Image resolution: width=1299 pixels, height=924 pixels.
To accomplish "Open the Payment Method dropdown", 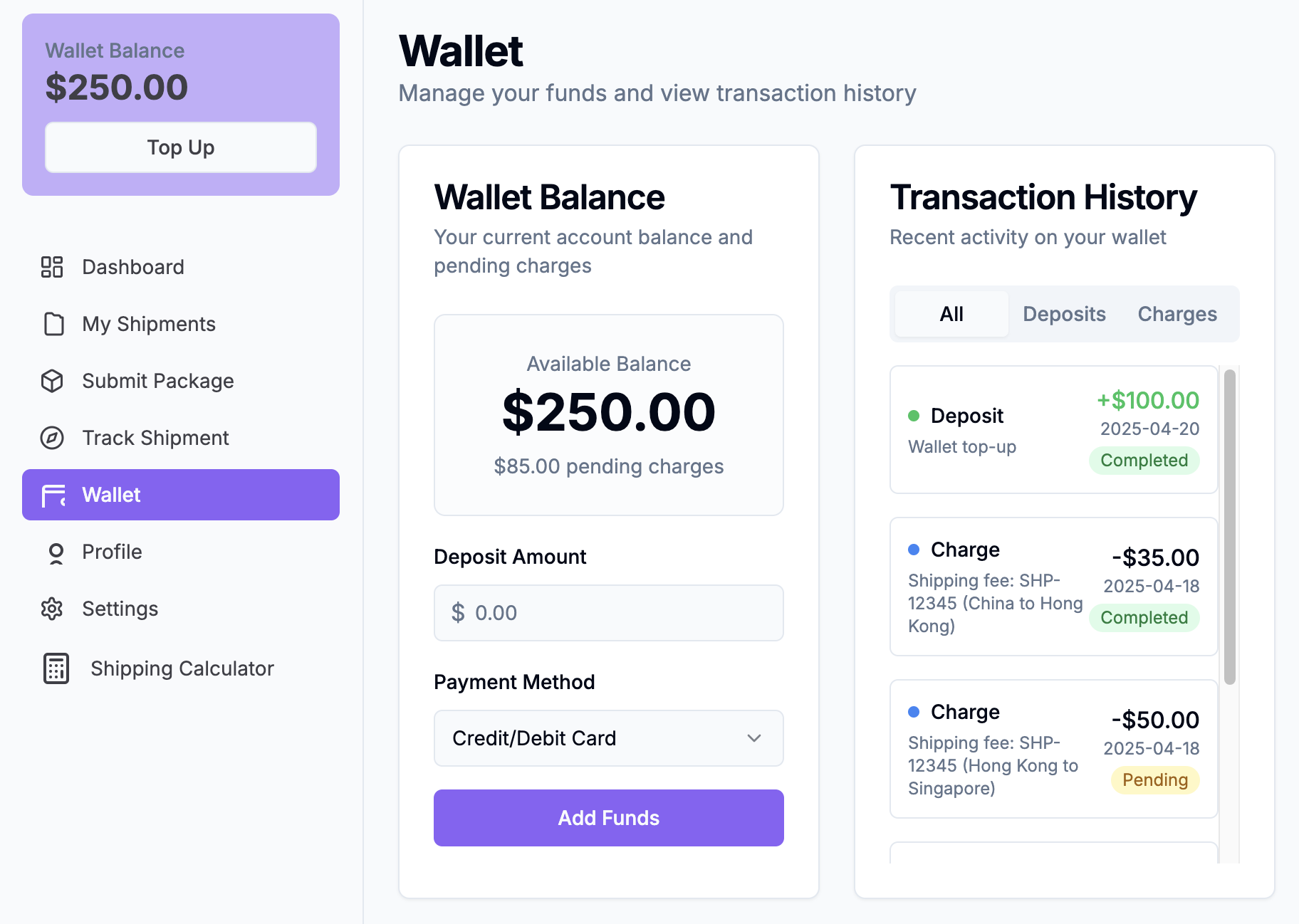I will [x=608, y=738].
